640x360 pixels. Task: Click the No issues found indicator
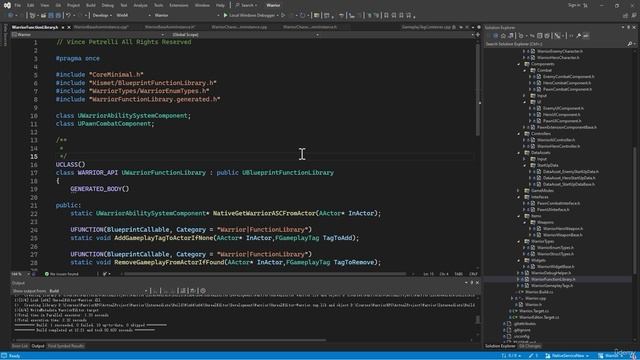point(61,274)
